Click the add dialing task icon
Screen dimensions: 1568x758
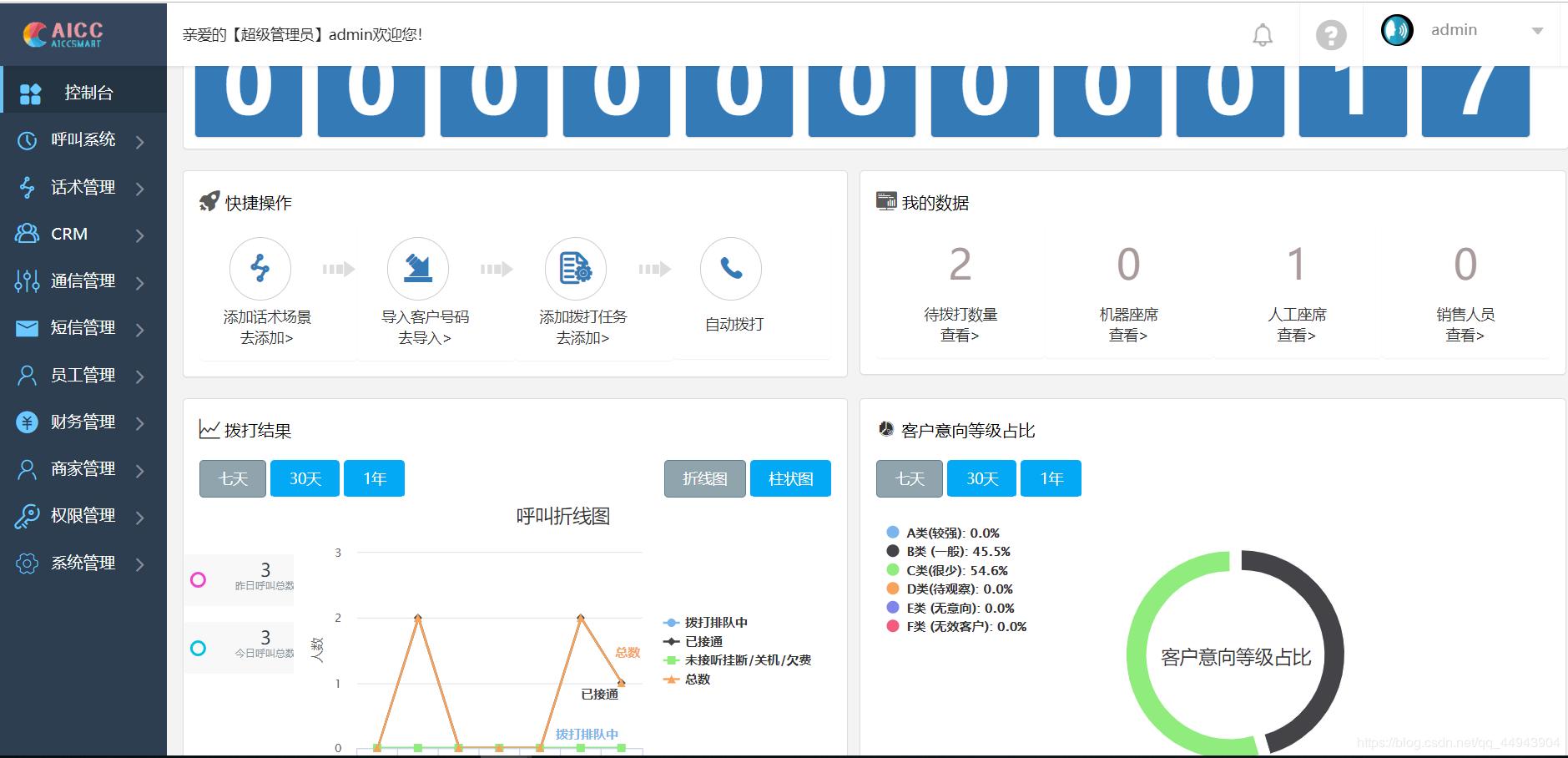pos(576,269)
